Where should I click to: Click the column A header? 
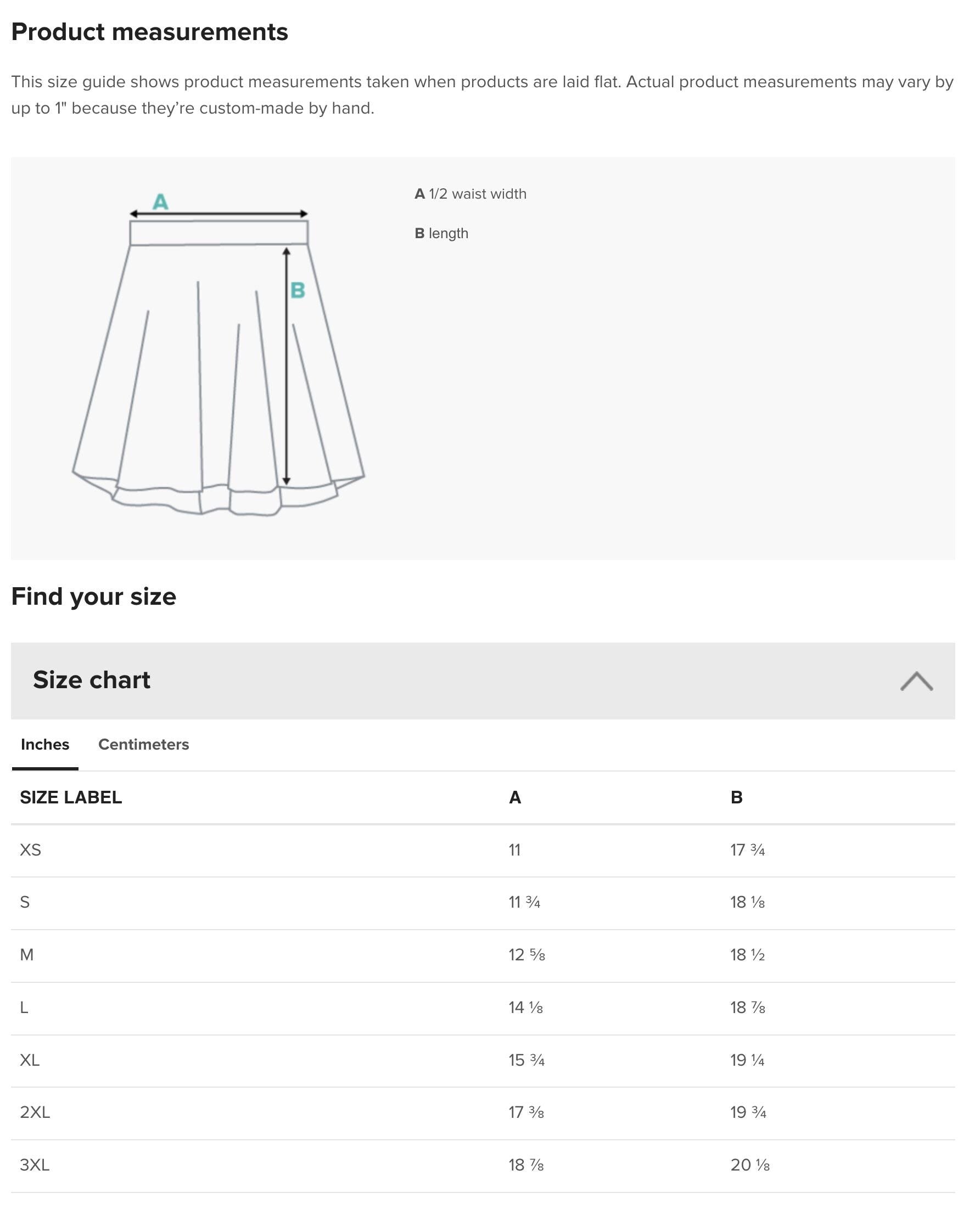click(x=515, y=798)
